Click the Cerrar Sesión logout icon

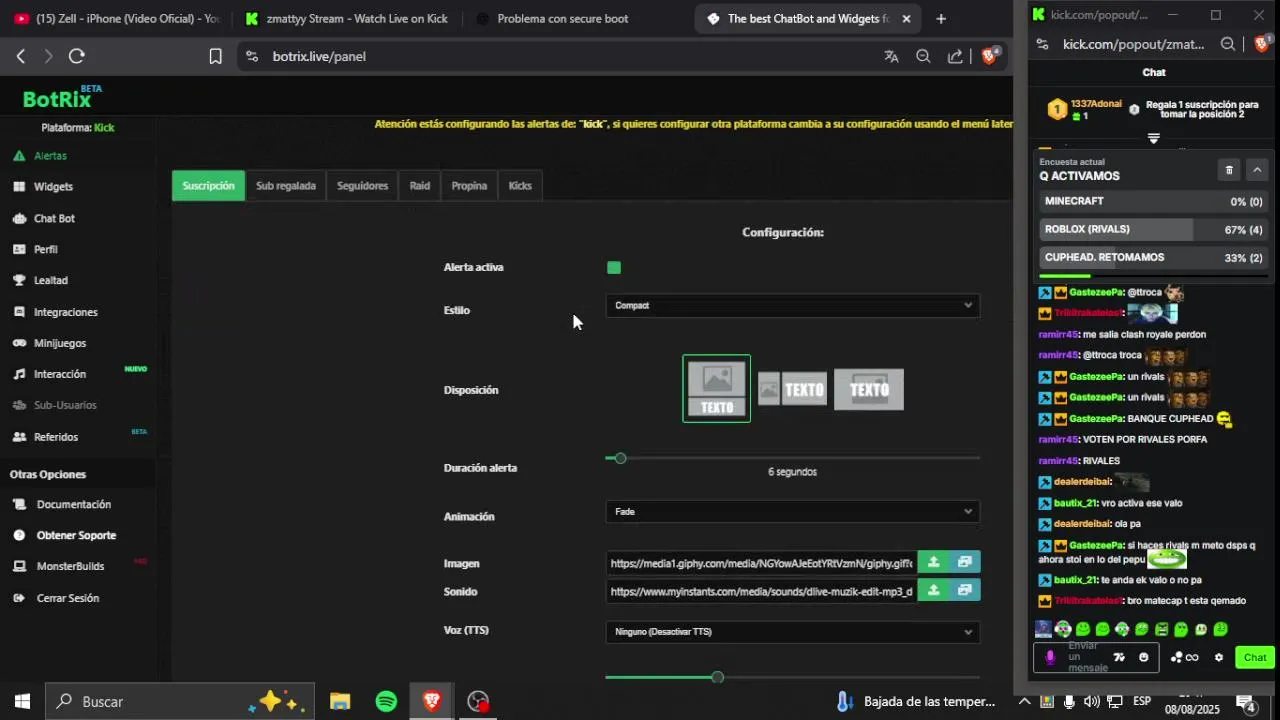19,598
